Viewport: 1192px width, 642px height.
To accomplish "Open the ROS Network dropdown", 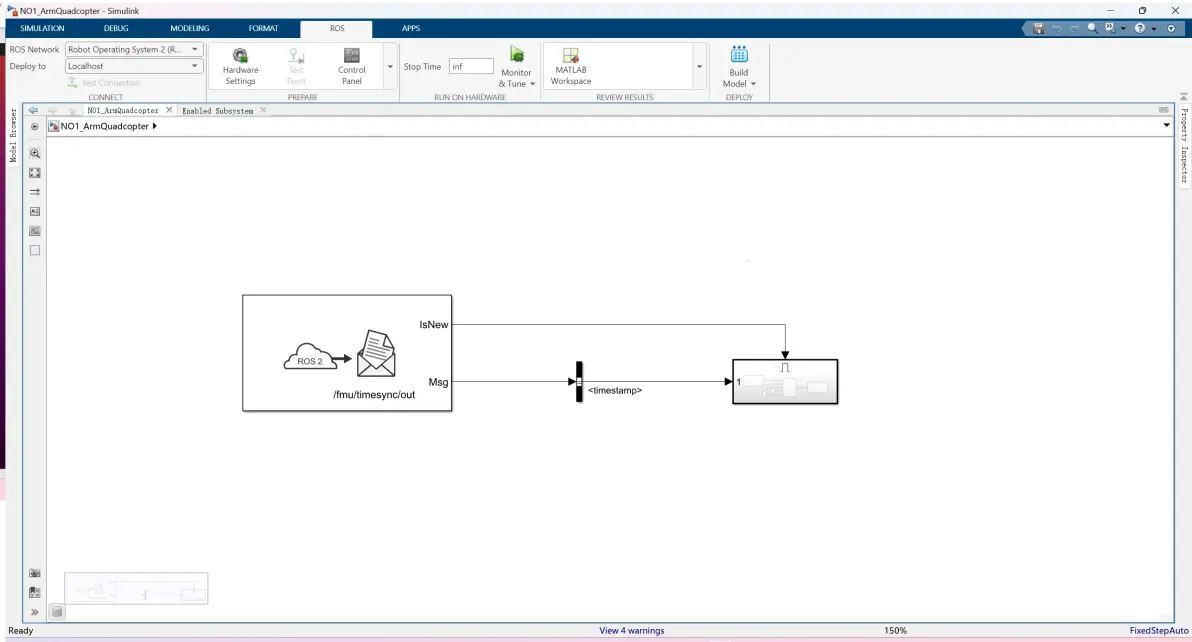I will click(x=134, y=49).
